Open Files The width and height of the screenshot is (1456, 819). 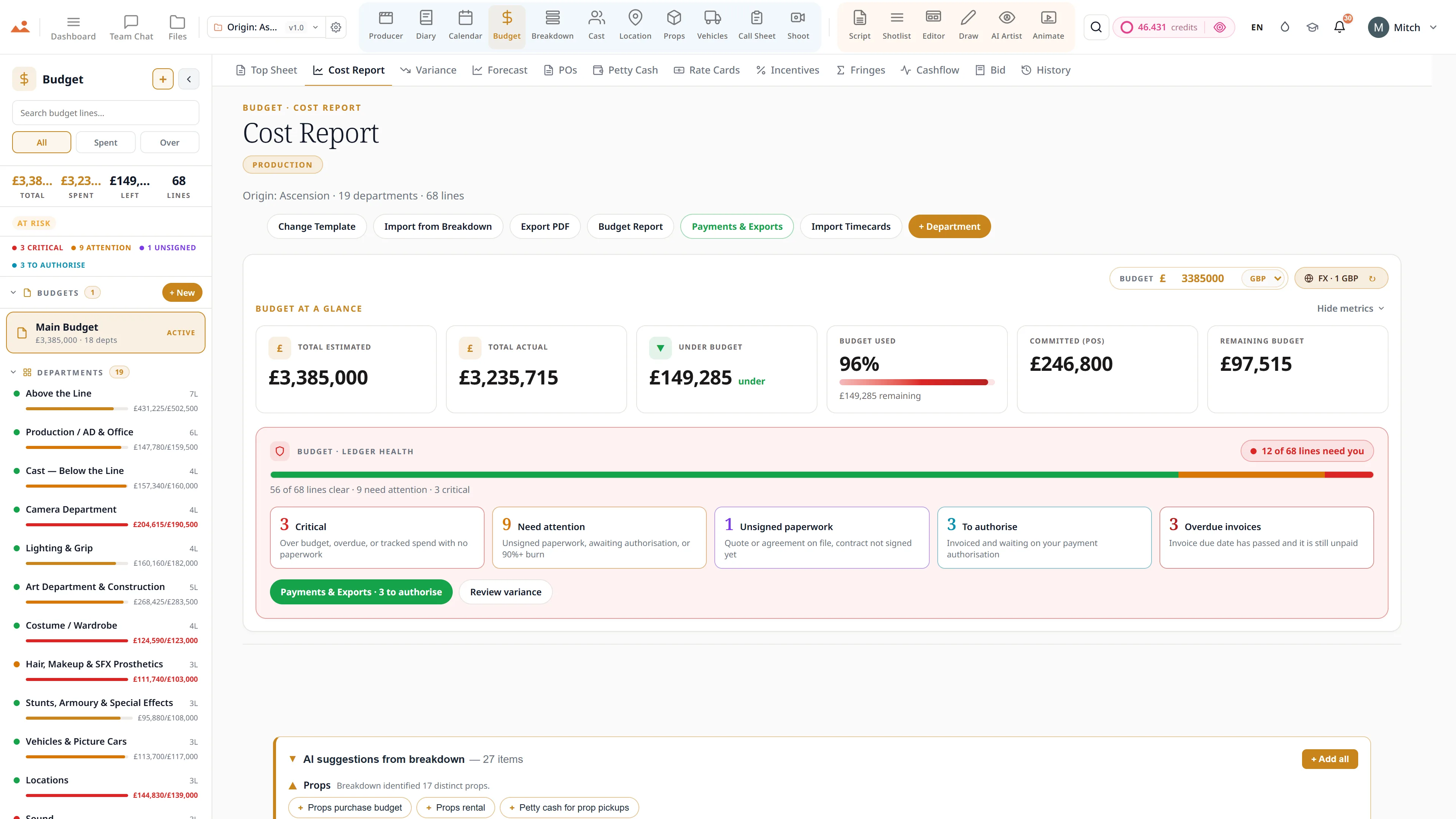[x=177, y=27]
